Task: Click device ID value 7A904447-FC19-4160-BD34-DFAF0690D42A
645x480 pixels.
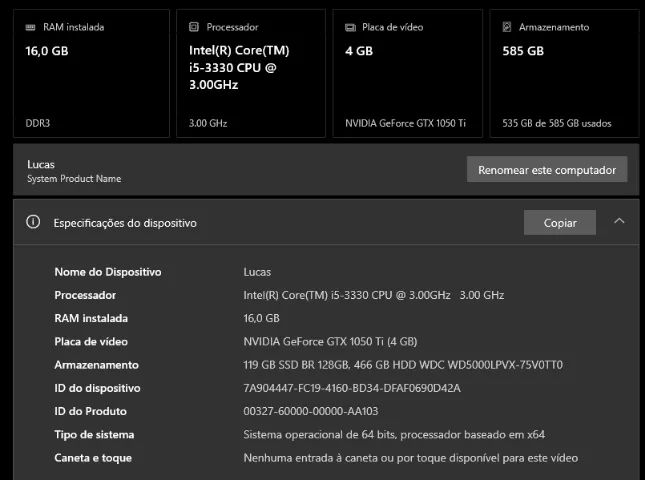Action: coord(352,388)
